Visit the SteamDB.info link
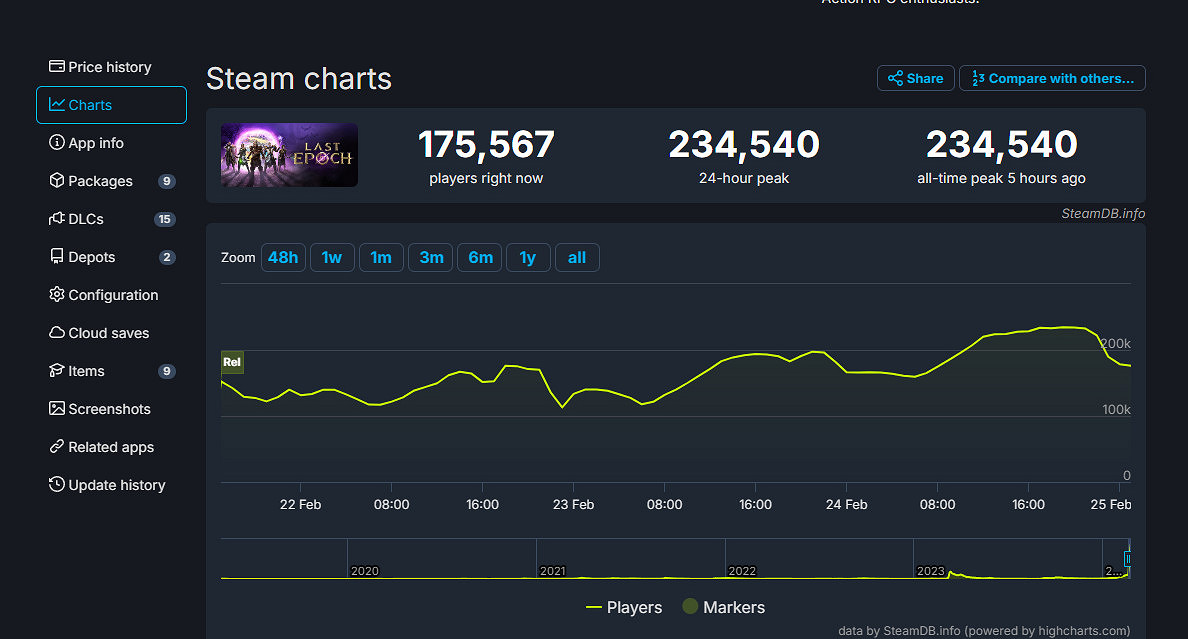1188x639 pixels. tap(1104, 213)
